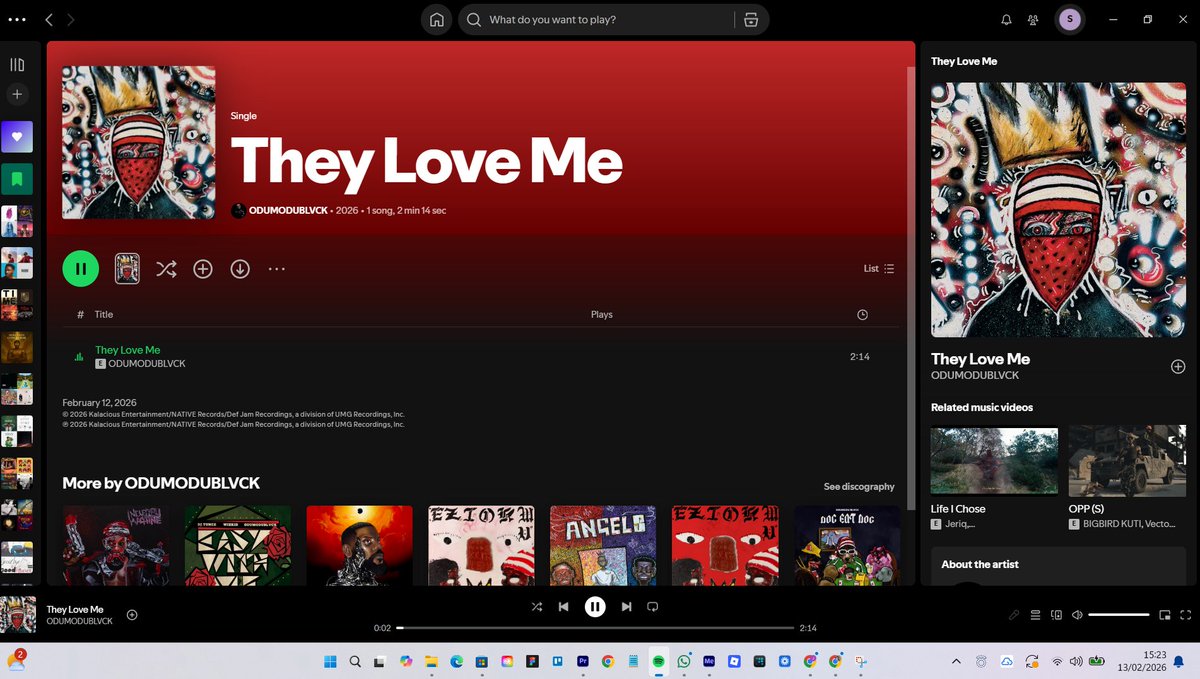Screen dimensions: 1200x679
Task: Click the lyrics microphone icon
Action: coord(1014,615)
